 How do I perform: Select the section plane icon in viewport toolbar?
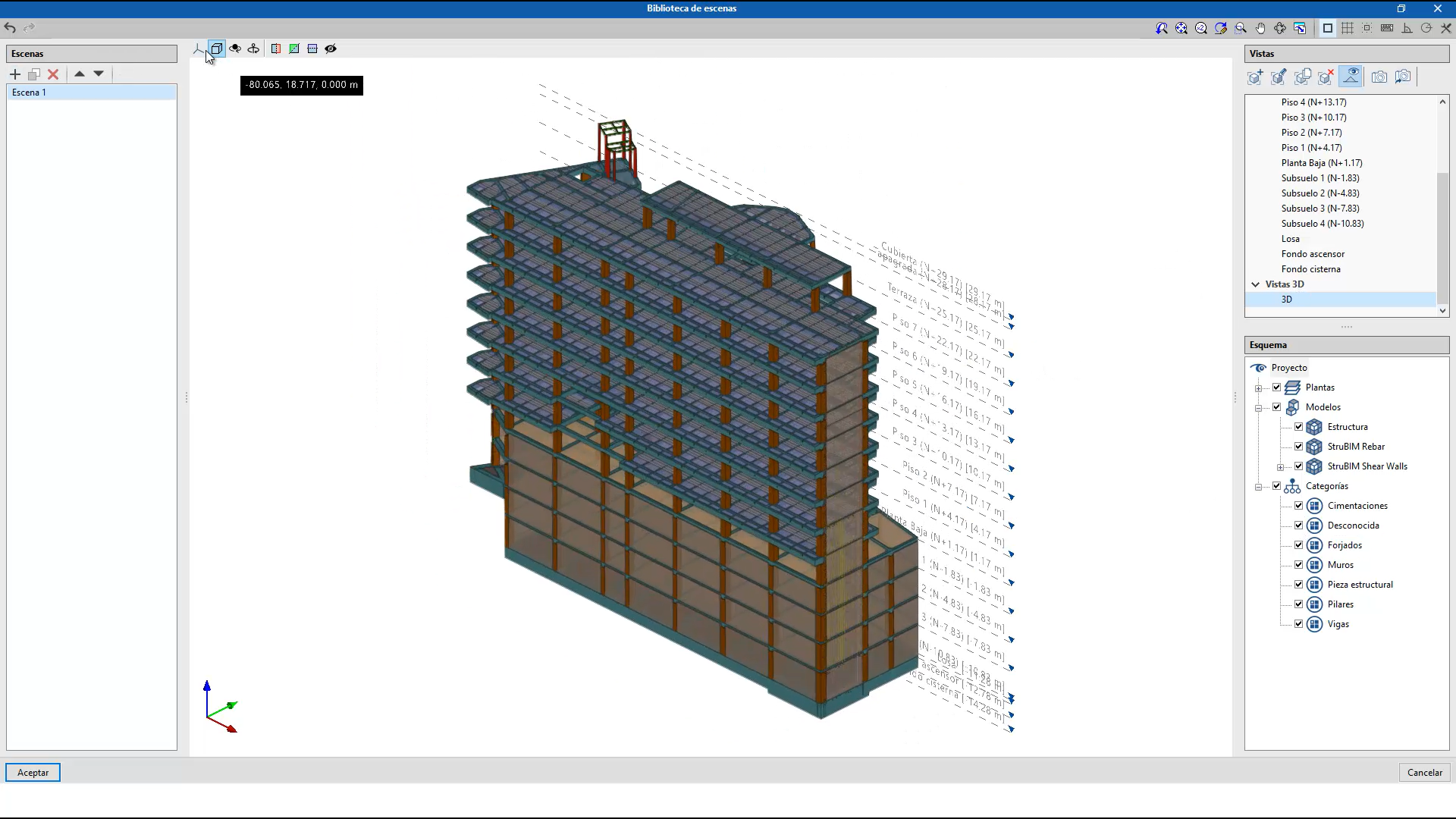275,49
